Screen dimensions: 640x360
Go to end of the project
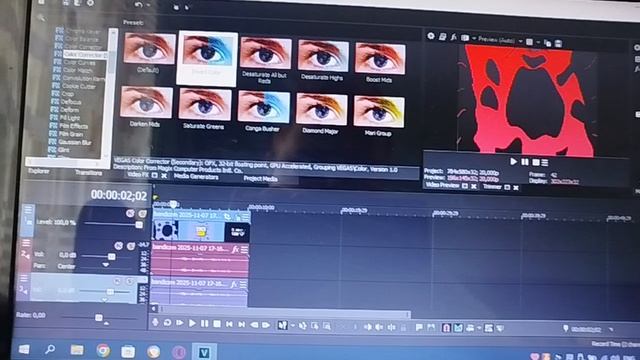242,324
